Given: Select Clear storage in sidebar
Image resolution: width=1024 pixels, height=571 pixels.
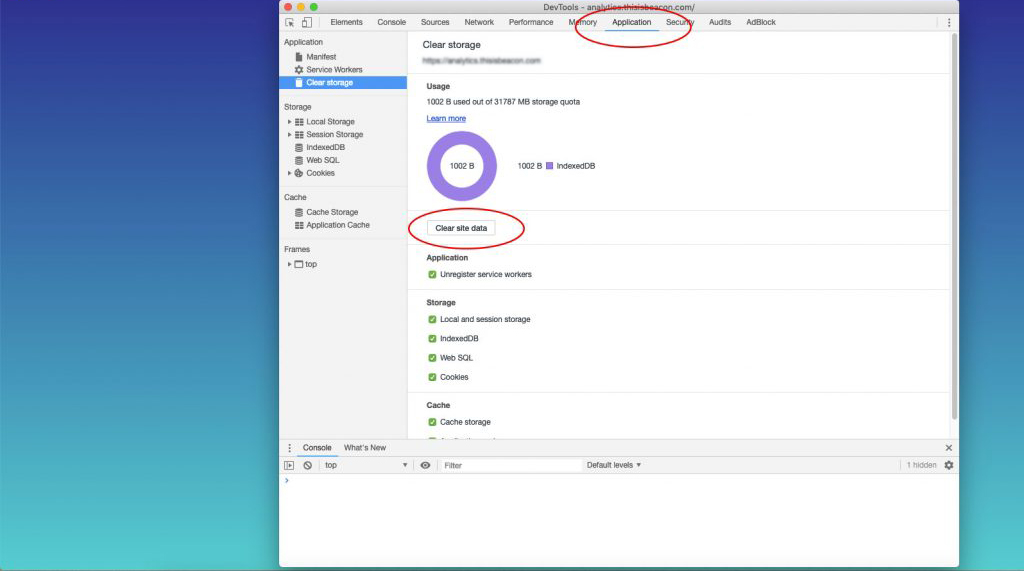Looking at the screenshot, I should coord(343,83).
